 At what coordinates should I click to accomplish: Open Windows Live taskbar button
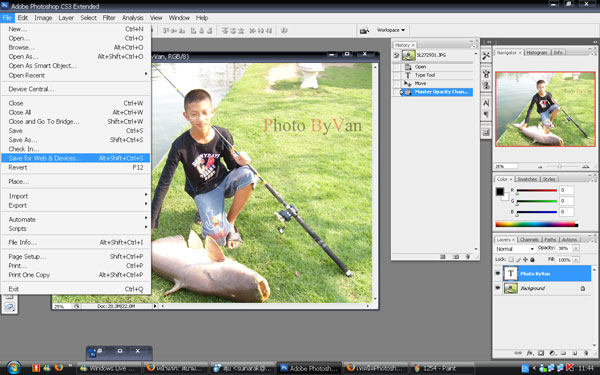[108, 368]
